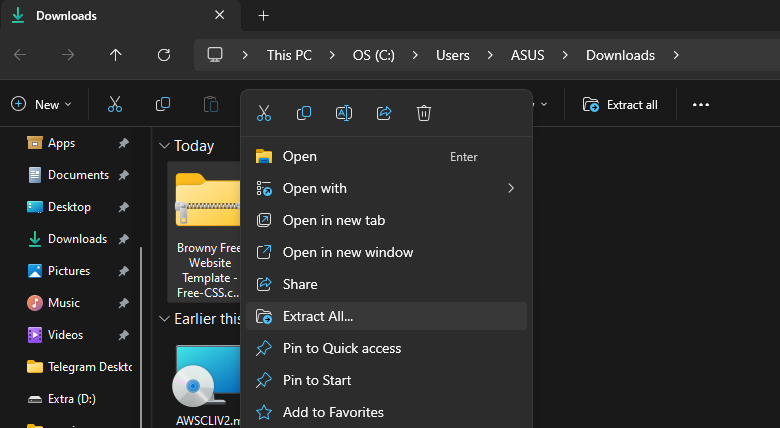Unpin the Documents folder pin icon
This screenshot has width=780, height=428.
point(123,175)
